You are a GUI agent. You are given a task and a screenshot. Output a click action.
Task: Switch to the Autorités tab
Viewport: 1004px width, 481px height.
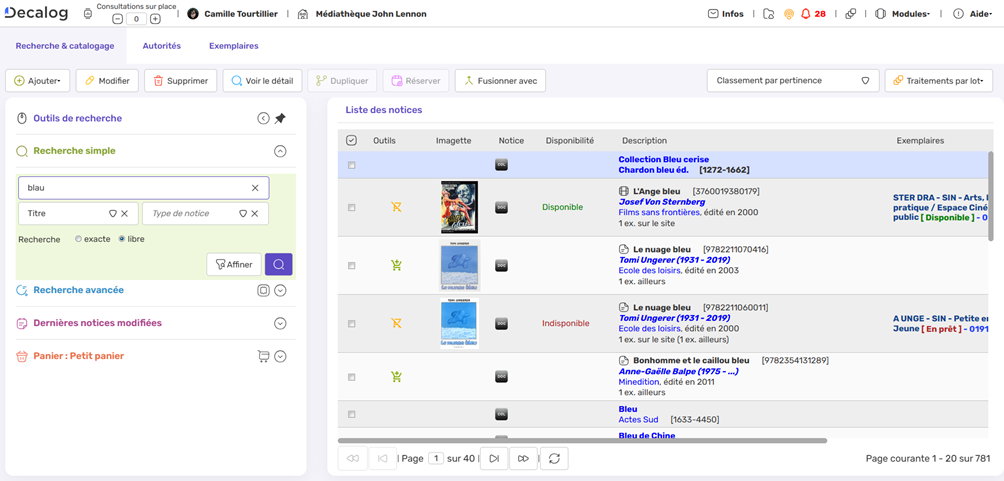(161, 46)
